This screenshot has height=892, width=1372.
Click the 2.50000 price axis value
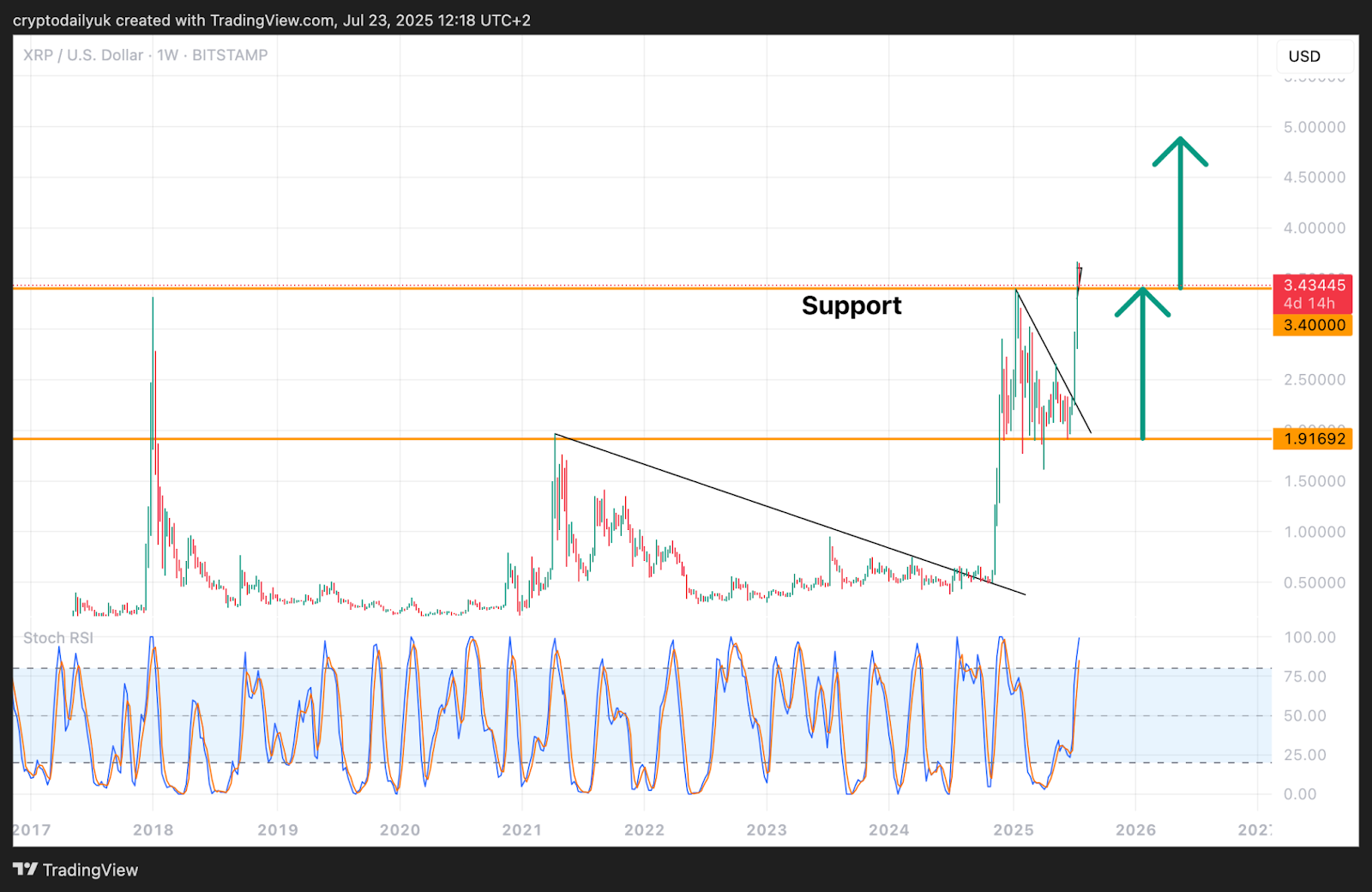[x=1315, y=380]
